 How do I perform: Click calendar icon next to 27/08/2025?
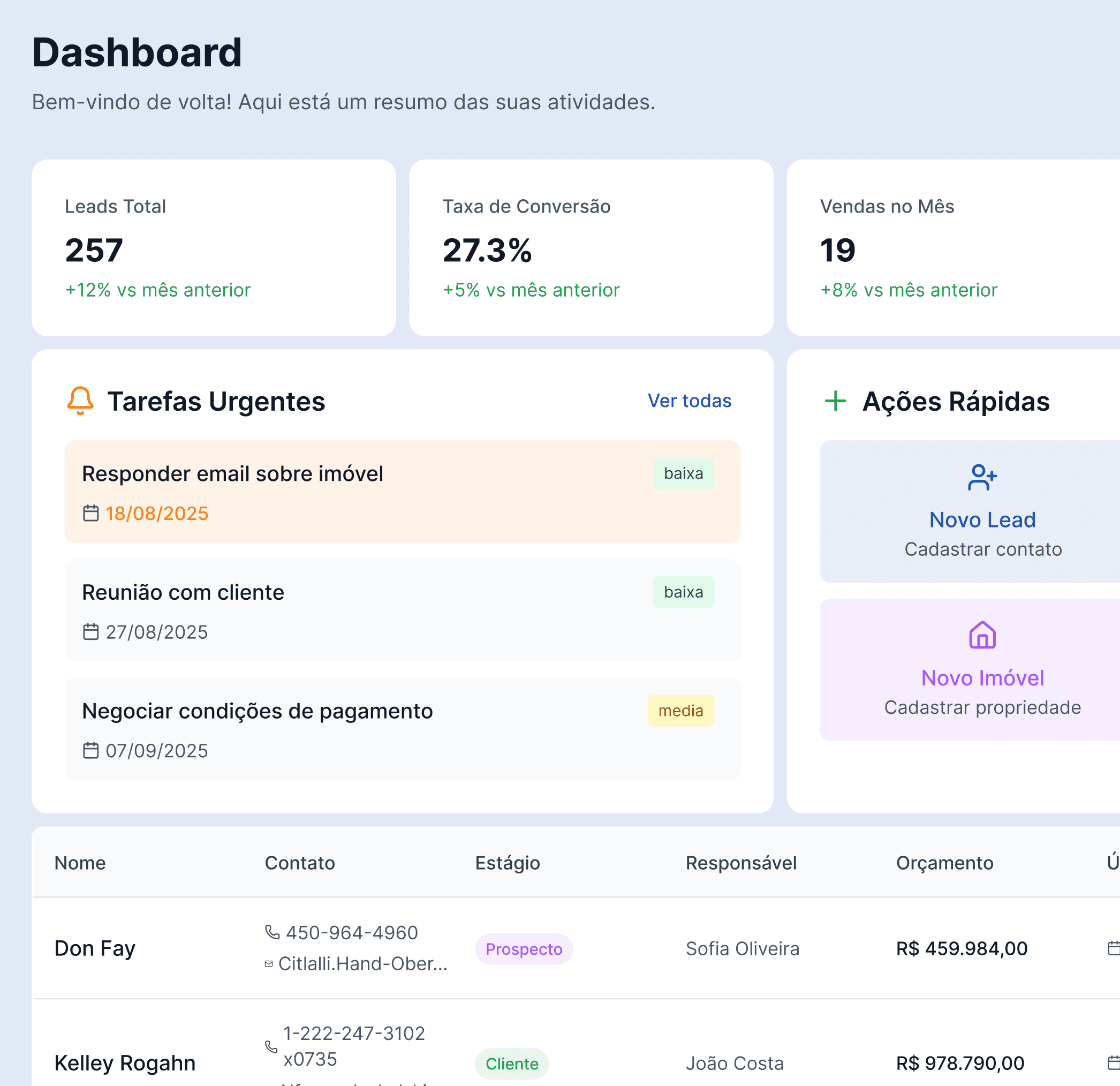pos(91,631)
